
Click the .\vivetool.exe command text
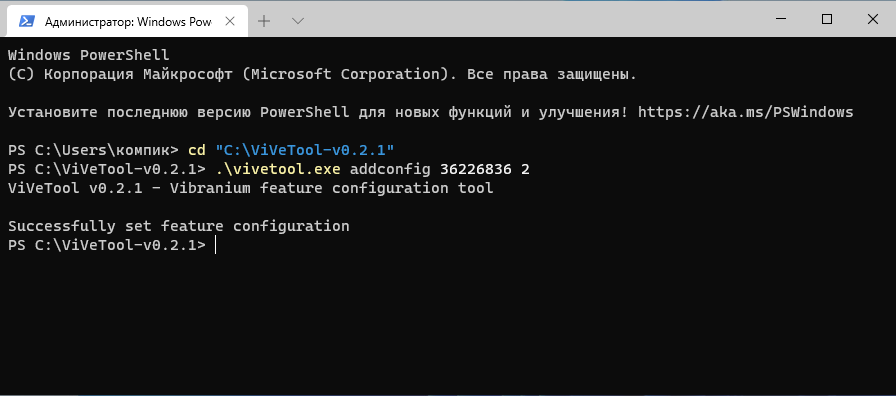click(278, 169)
